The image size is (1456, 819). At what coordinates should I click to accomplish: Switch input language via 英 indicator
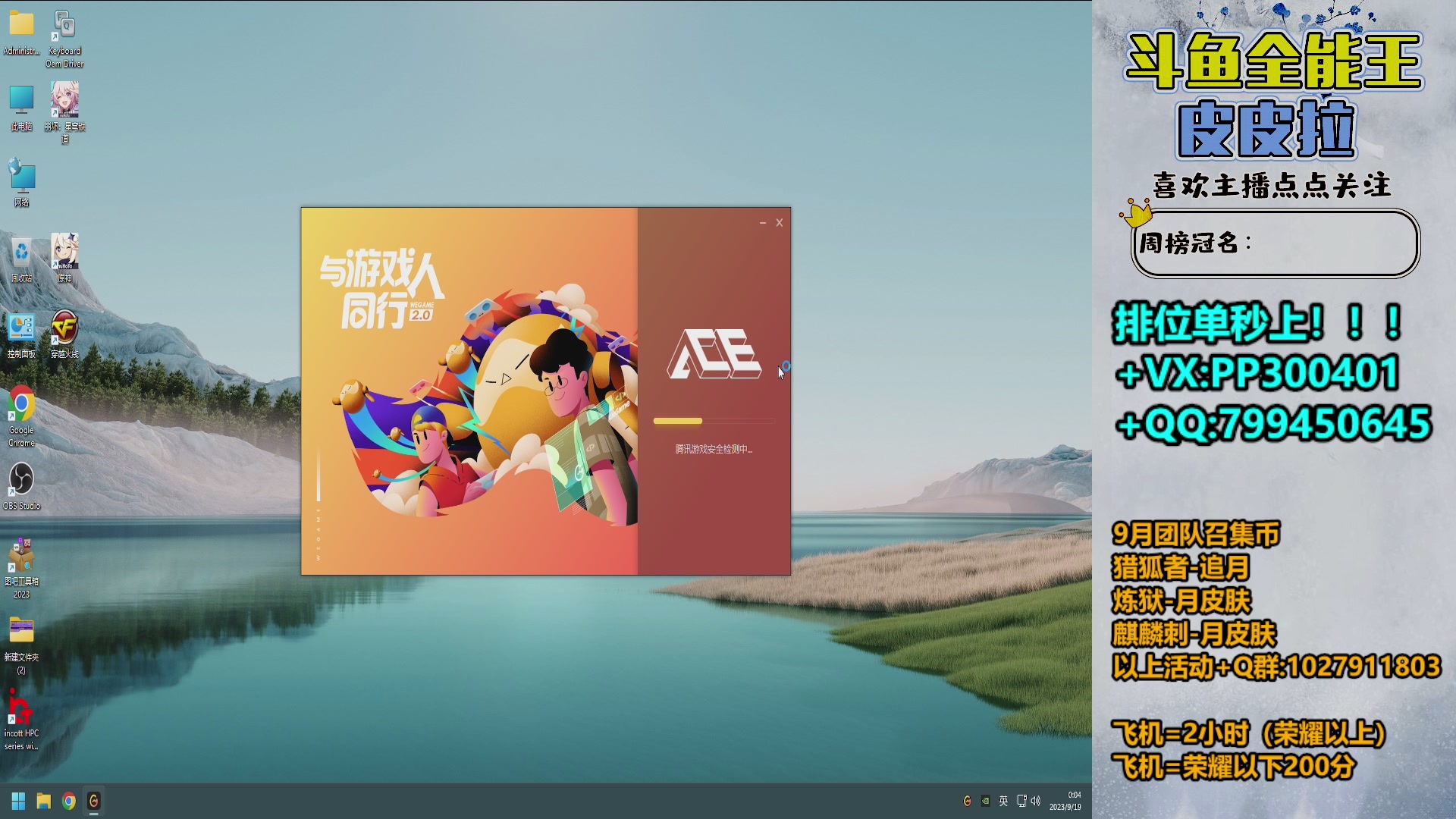click(x=1006, y=801)
